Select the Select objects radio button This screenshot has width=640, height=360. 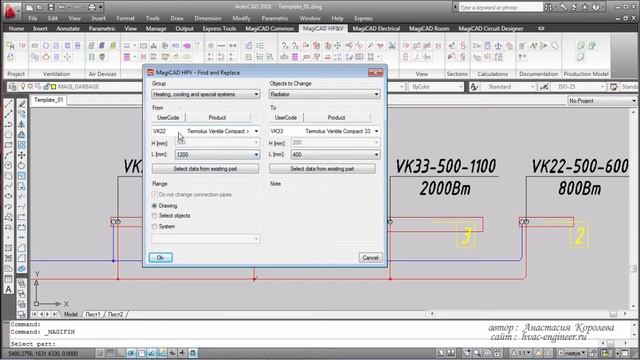click(x=154, y=216)
